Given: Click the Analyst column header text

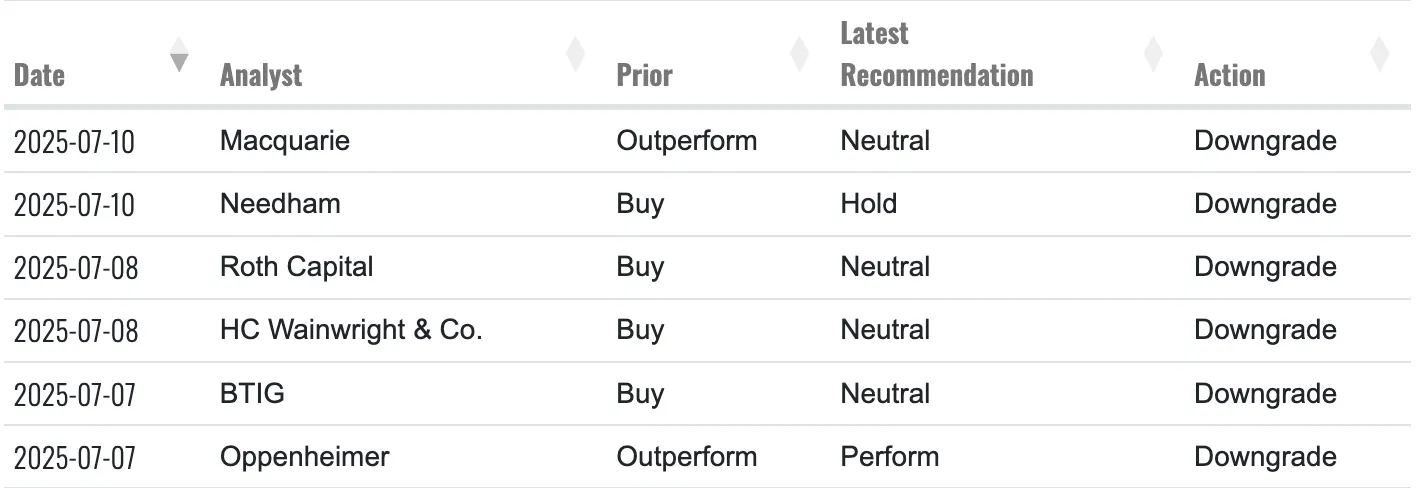Looking at the screenshot, I should (261, 75).
